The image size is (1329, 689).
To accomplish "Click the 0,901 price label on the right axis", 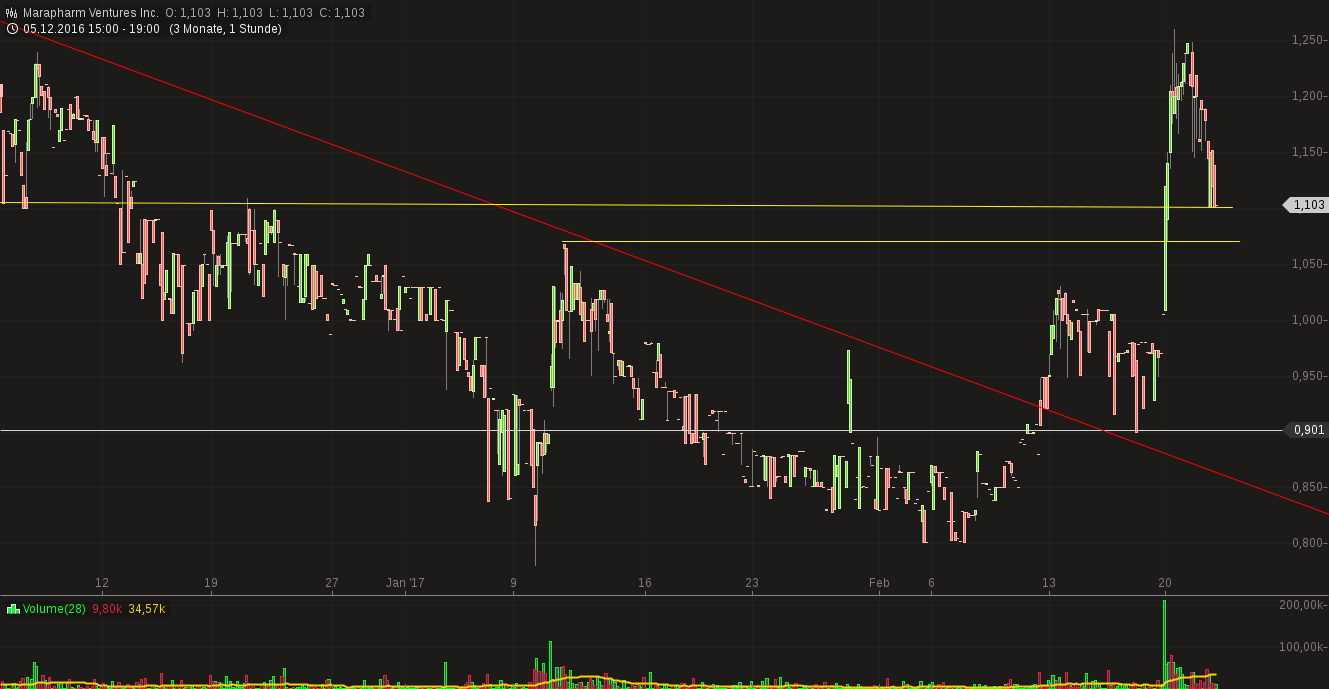I will 1306,430.
